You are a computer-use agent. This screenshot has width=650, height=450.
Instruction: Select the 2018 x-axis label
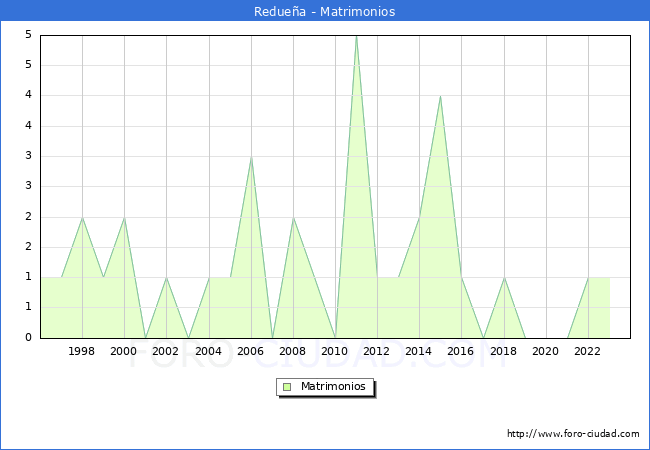click(x=503, y=352)
